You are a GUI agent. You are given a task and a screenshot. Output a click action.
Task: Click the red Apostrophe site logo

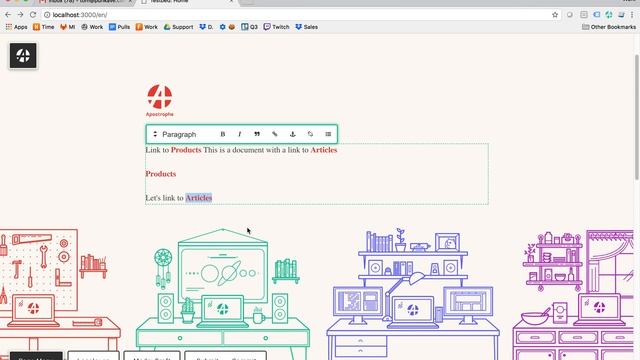click(160, 100)
